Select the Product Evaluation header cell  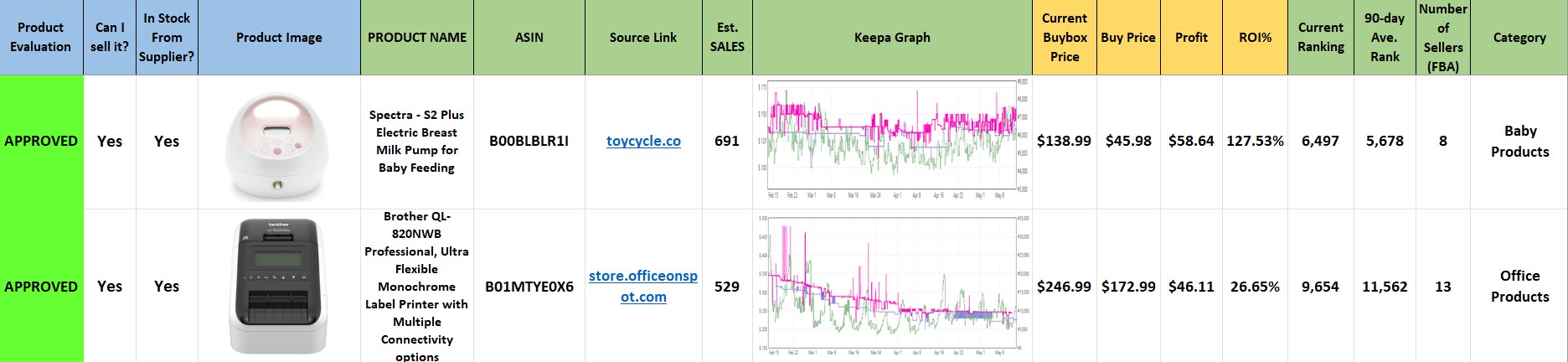click(x=41, y=38)
